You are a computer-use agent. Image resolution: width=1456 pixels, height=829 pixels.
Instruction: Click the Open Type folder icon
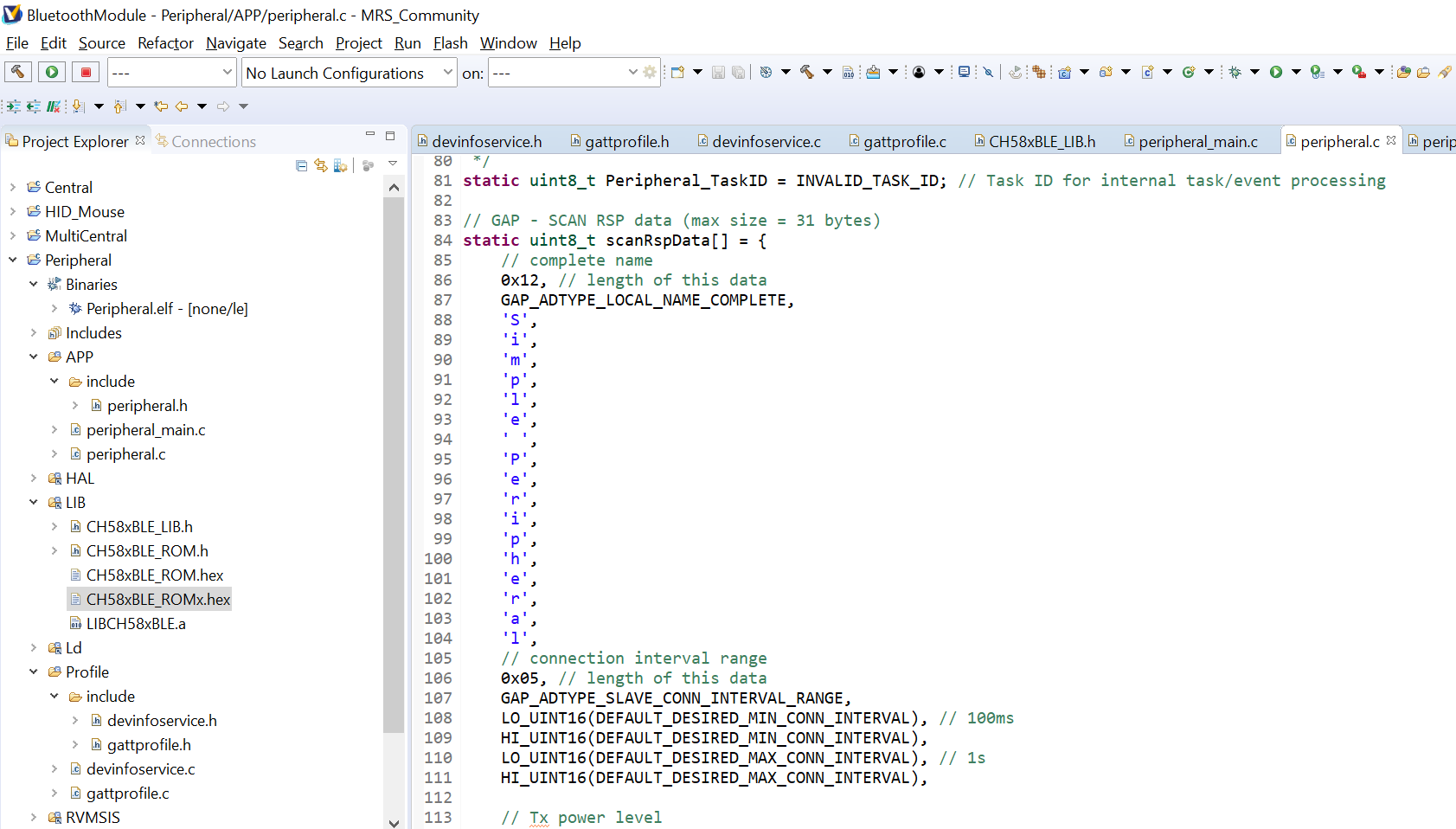tap(1403, 73)
